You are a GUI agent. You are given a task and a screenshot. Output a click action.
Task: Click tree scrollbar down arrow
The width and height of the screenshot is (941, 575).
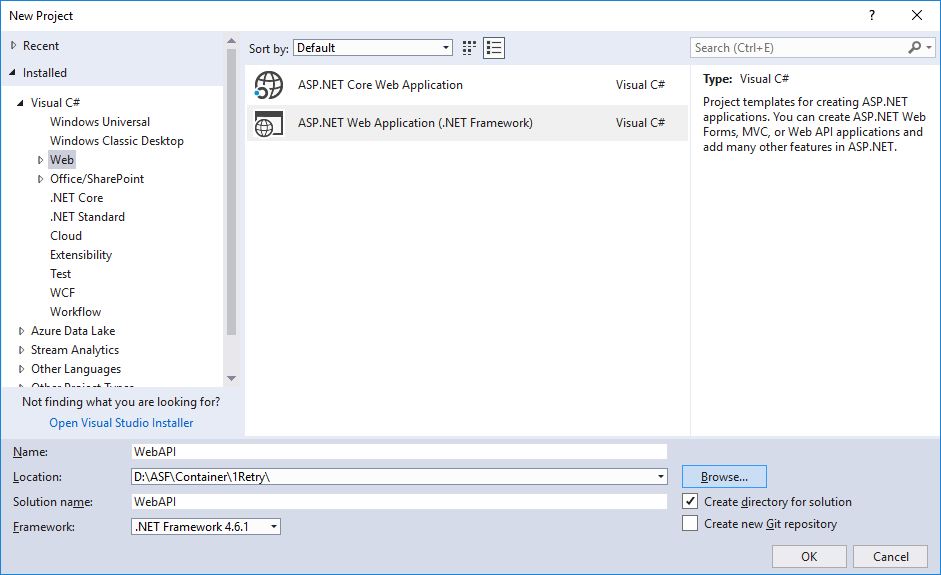point(232,379)
